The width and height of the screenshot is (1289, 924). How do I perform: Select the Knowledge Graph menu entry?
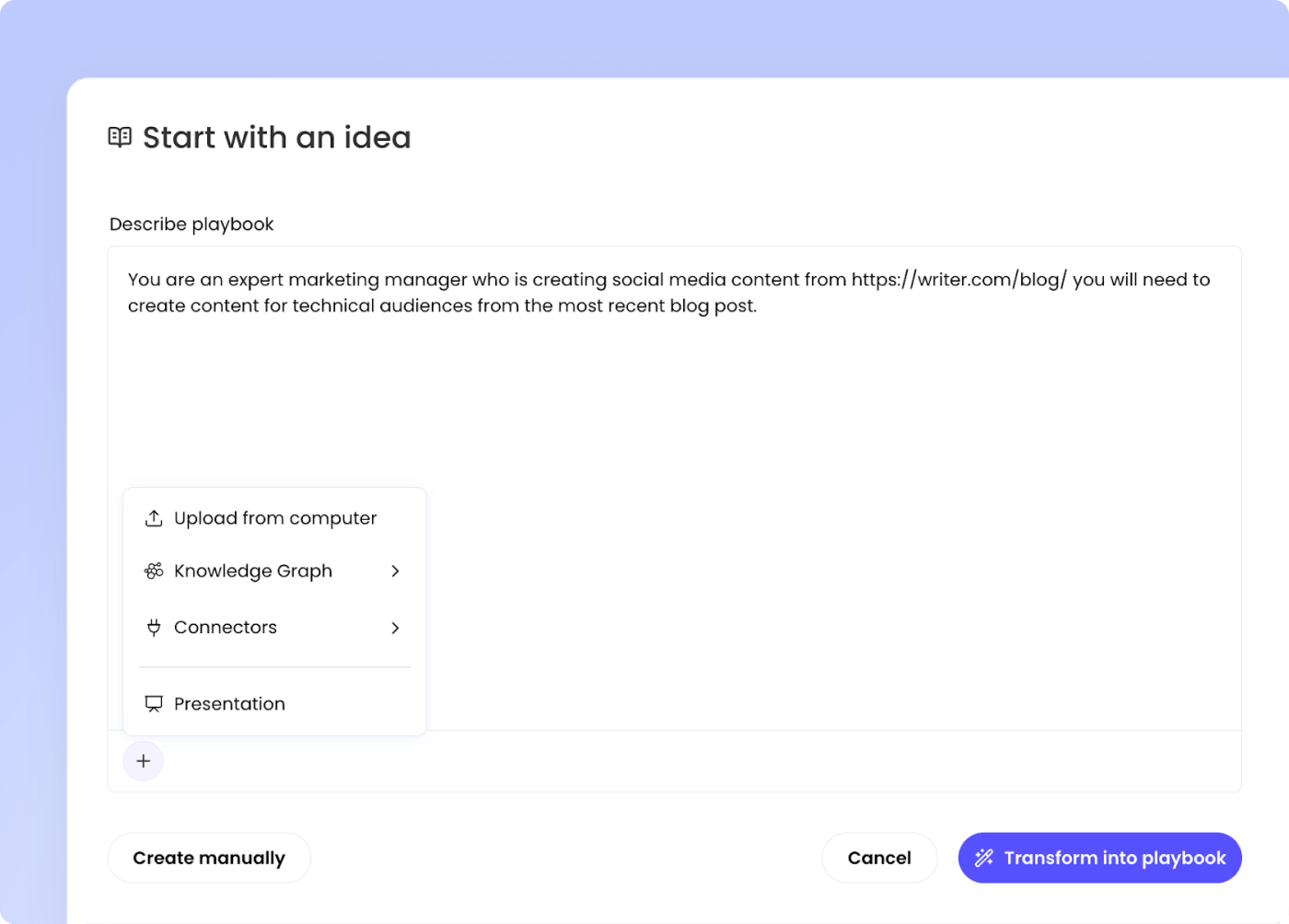[x=253, y=572]
